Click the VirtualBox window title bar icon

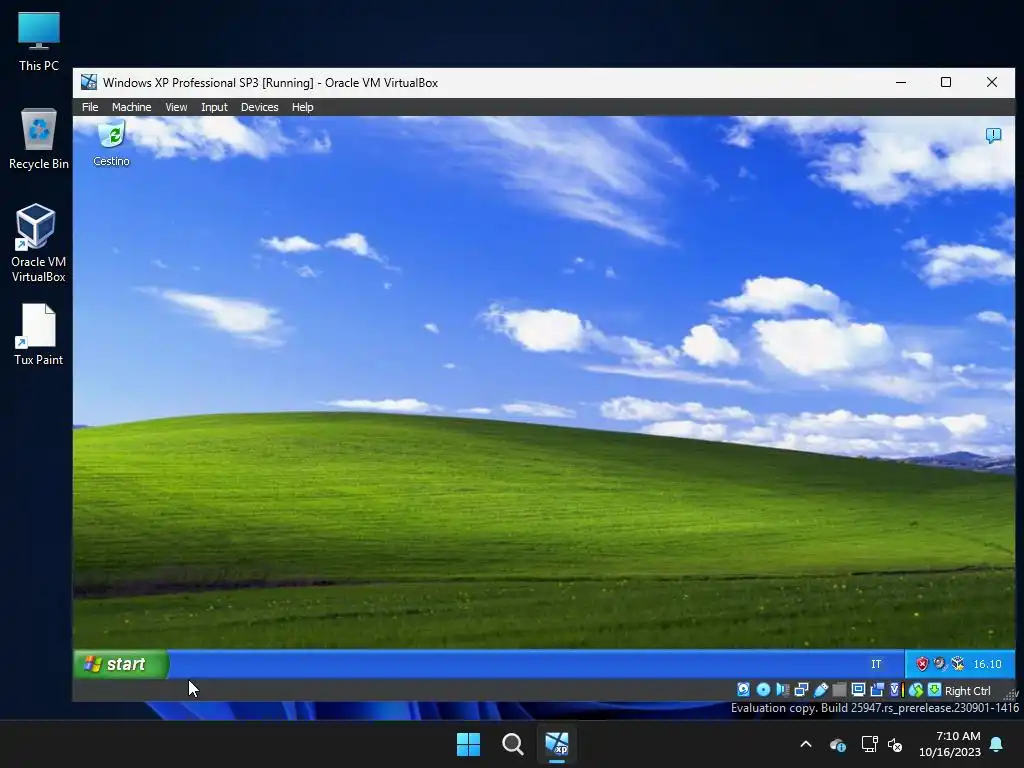point(89,82)
